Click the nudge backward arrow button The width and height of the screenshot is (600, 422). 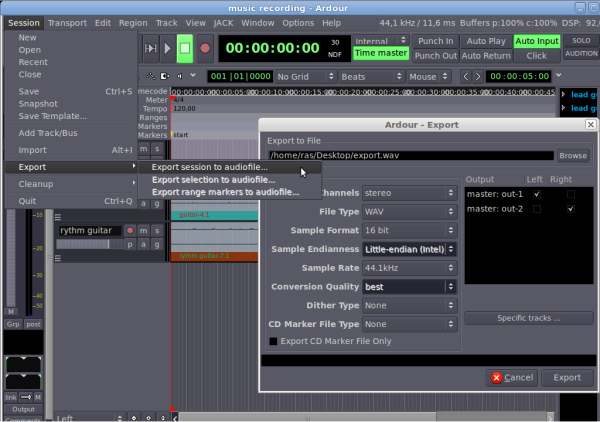point(466,77)
